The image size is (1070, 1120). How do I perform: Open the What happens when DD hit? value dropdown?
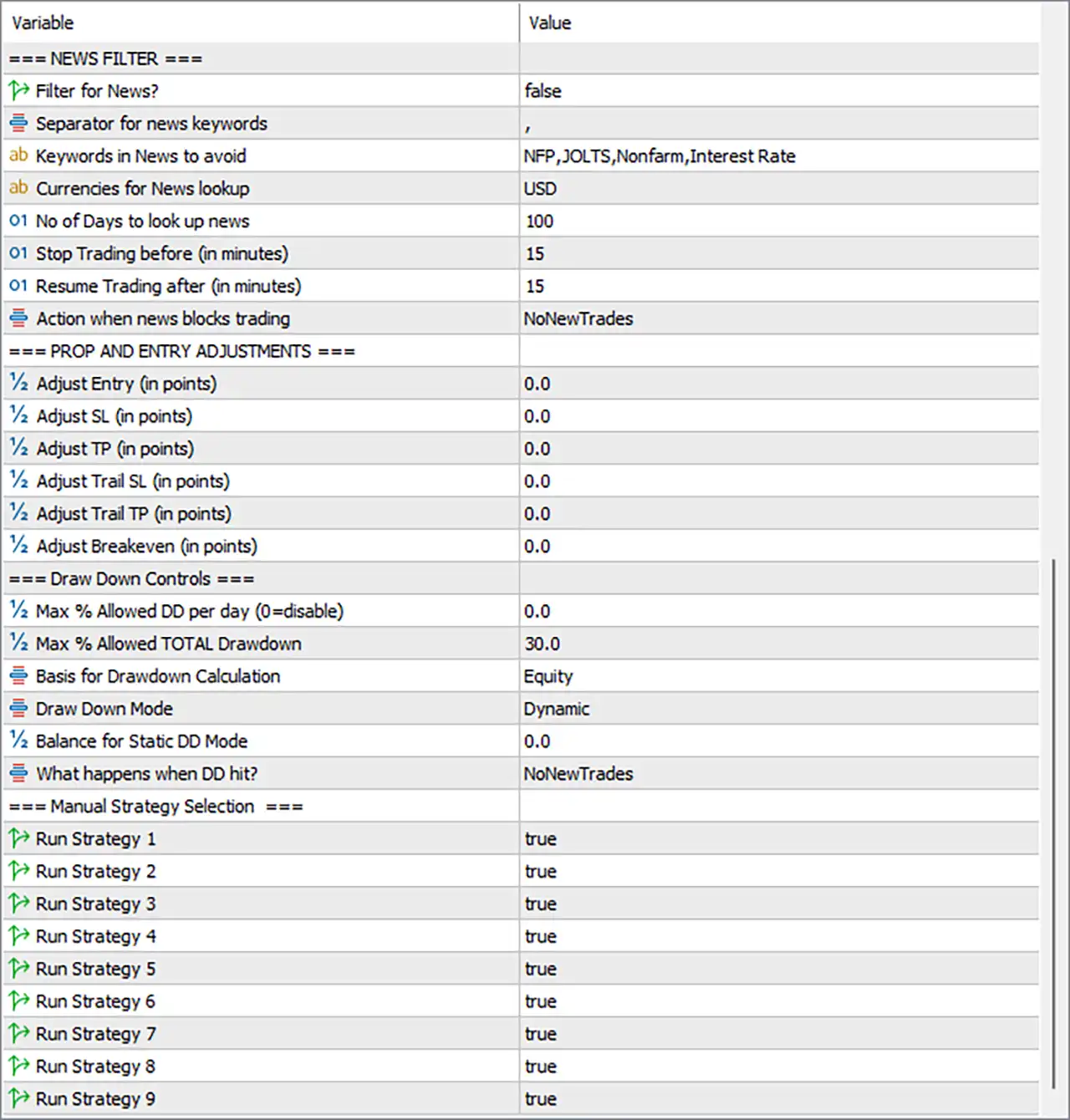(779, 774)
